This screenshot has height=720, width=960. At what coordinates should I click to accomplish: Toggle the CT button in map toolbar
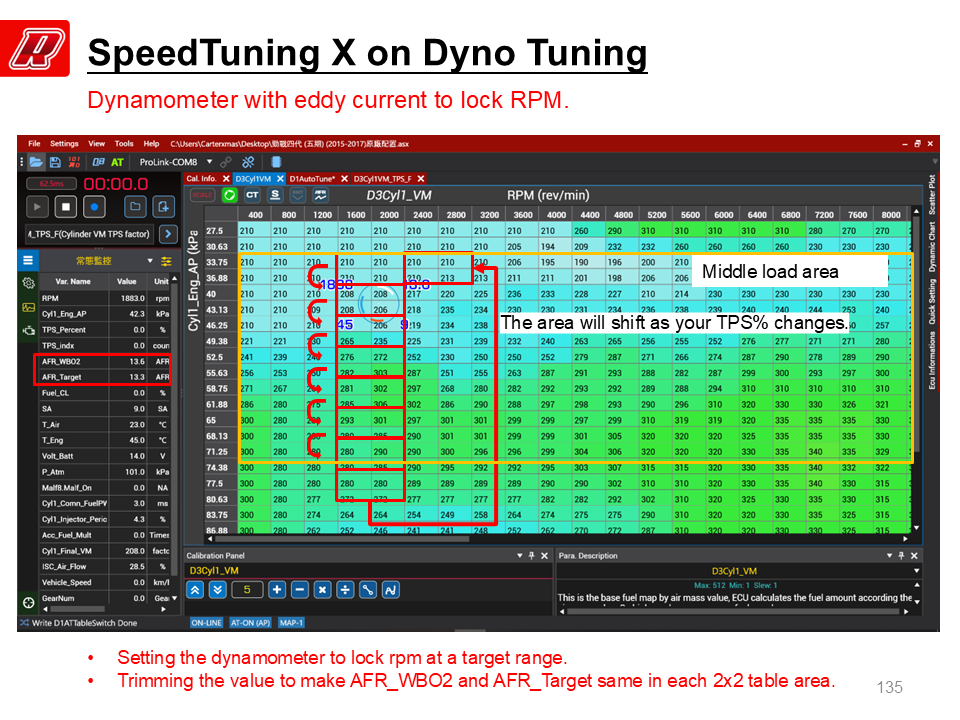[252, 195]
